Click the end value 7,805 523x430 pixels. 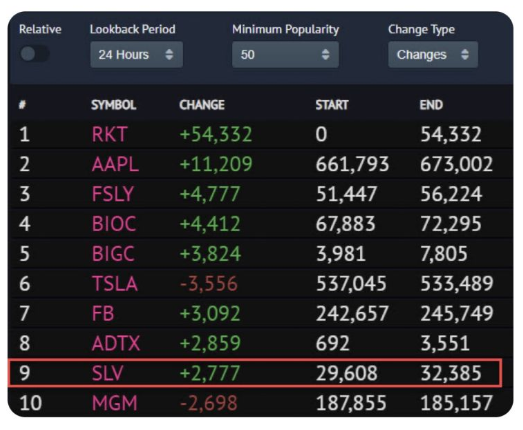[x=444, y=254]
